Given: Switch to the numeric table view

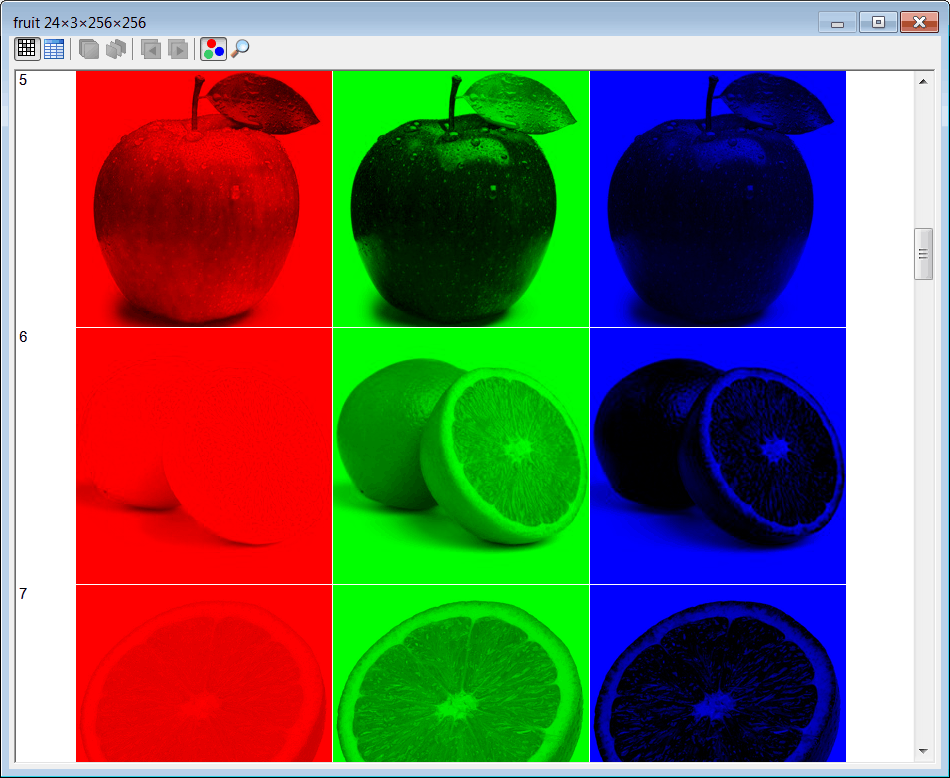Looking at the screenshot, I should click(x=54, y=48).
